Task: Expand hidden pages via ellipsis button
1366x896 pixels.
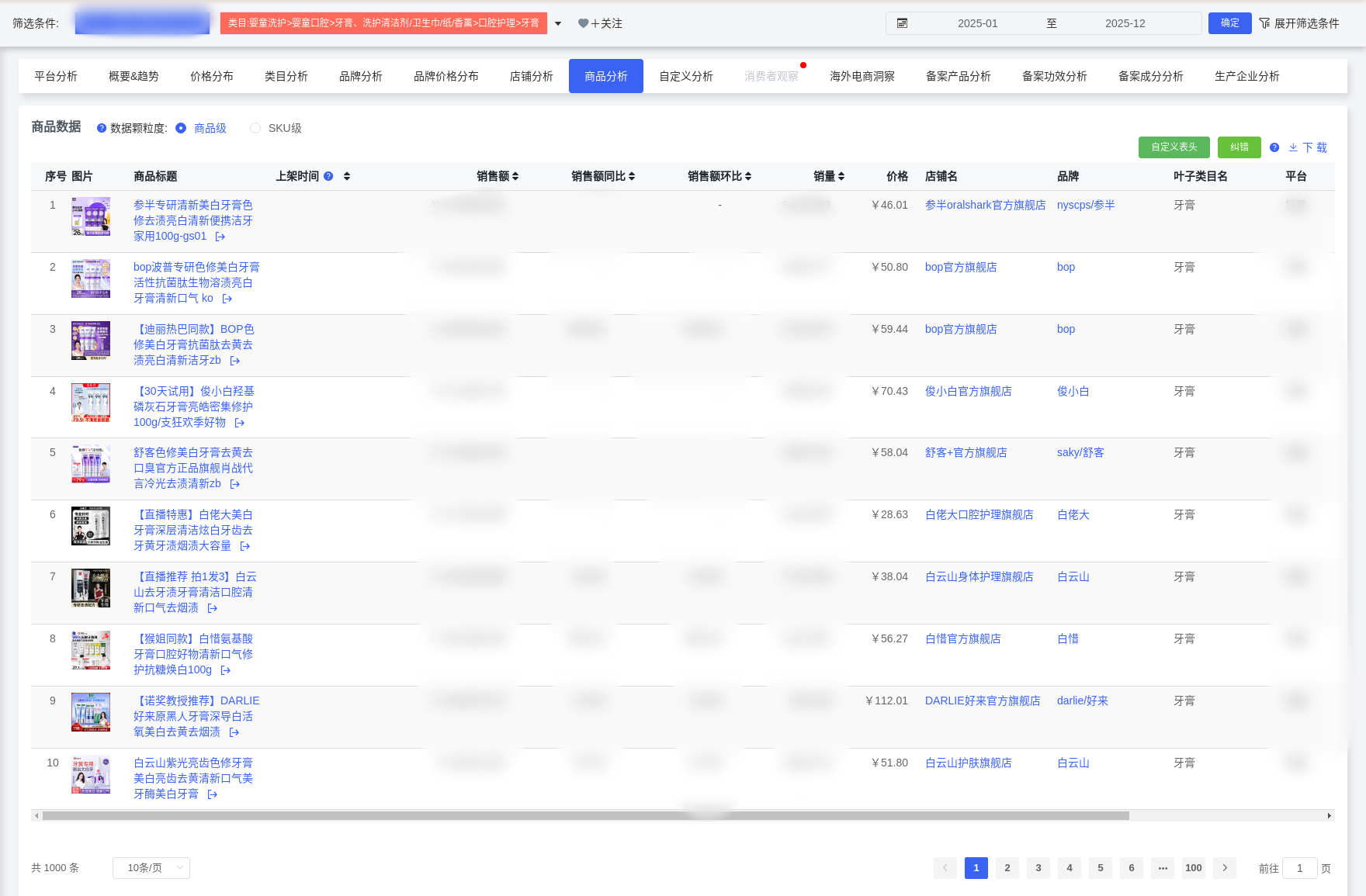Action: 1162,868
